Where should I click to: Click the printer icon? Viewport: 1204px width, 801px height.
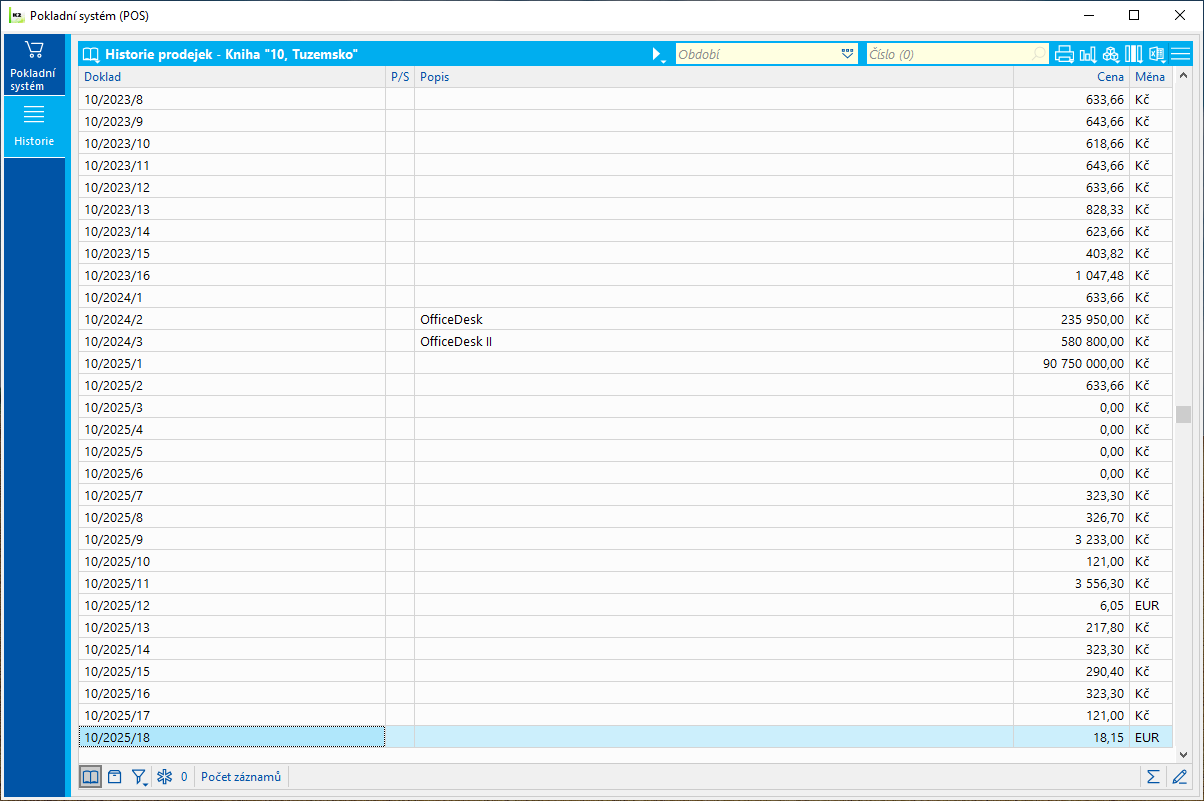tap(1064, 54)
